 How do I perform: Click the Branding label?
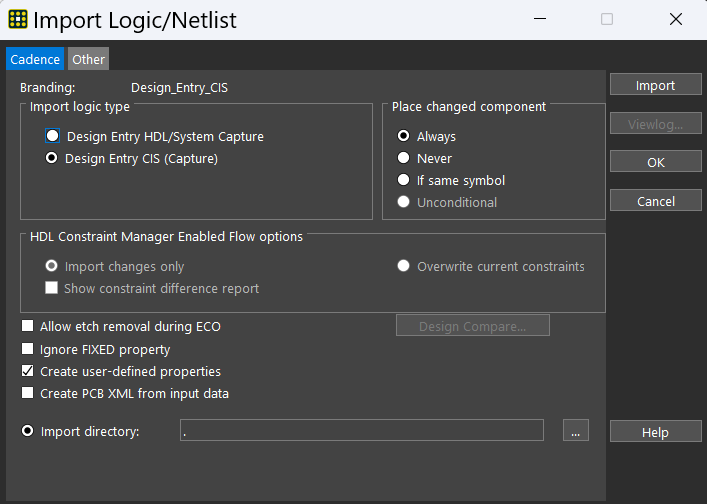pos(47,87)
